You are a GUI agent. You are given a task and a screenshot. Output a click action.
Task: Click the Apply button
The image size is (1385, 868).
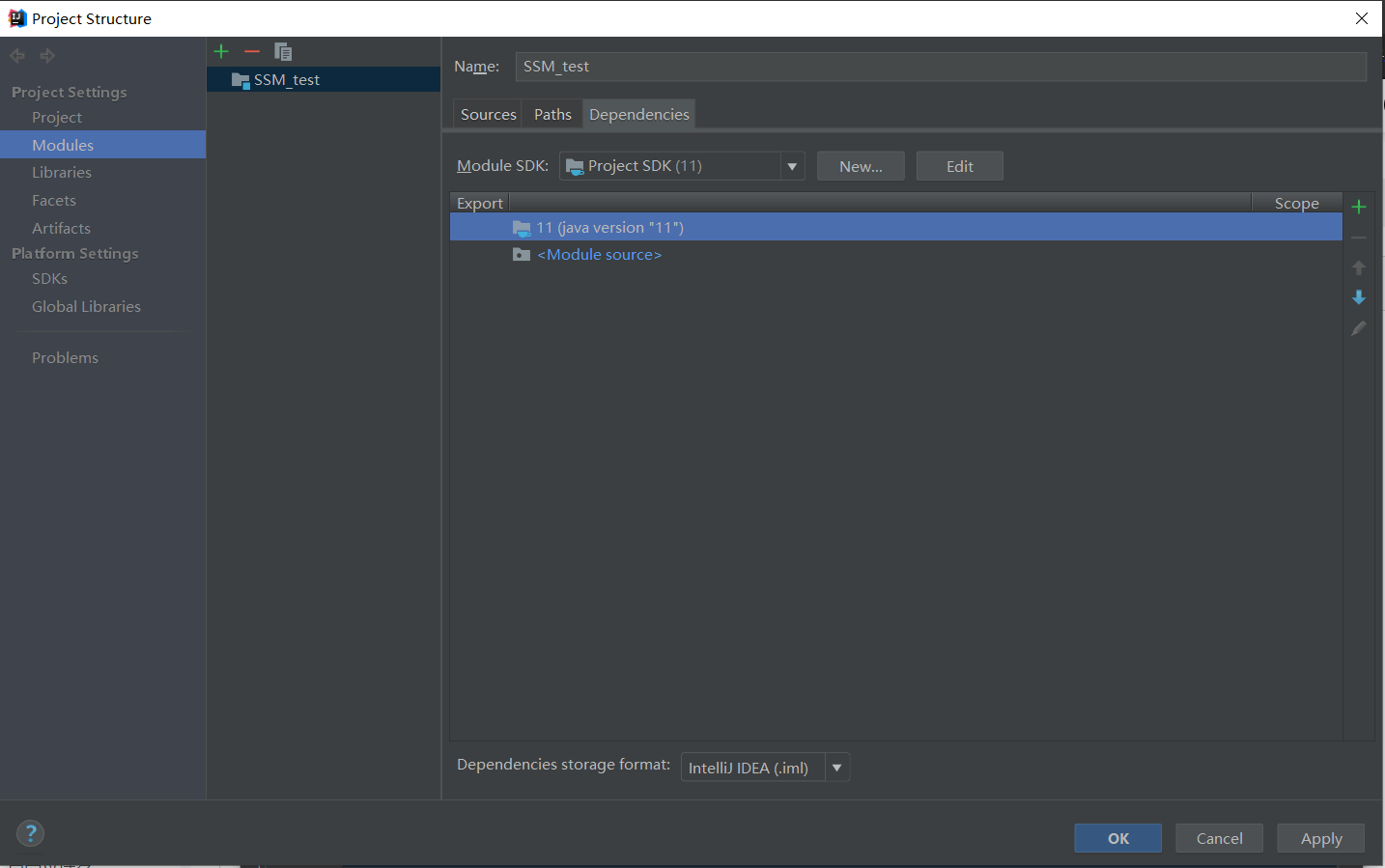1321,838
